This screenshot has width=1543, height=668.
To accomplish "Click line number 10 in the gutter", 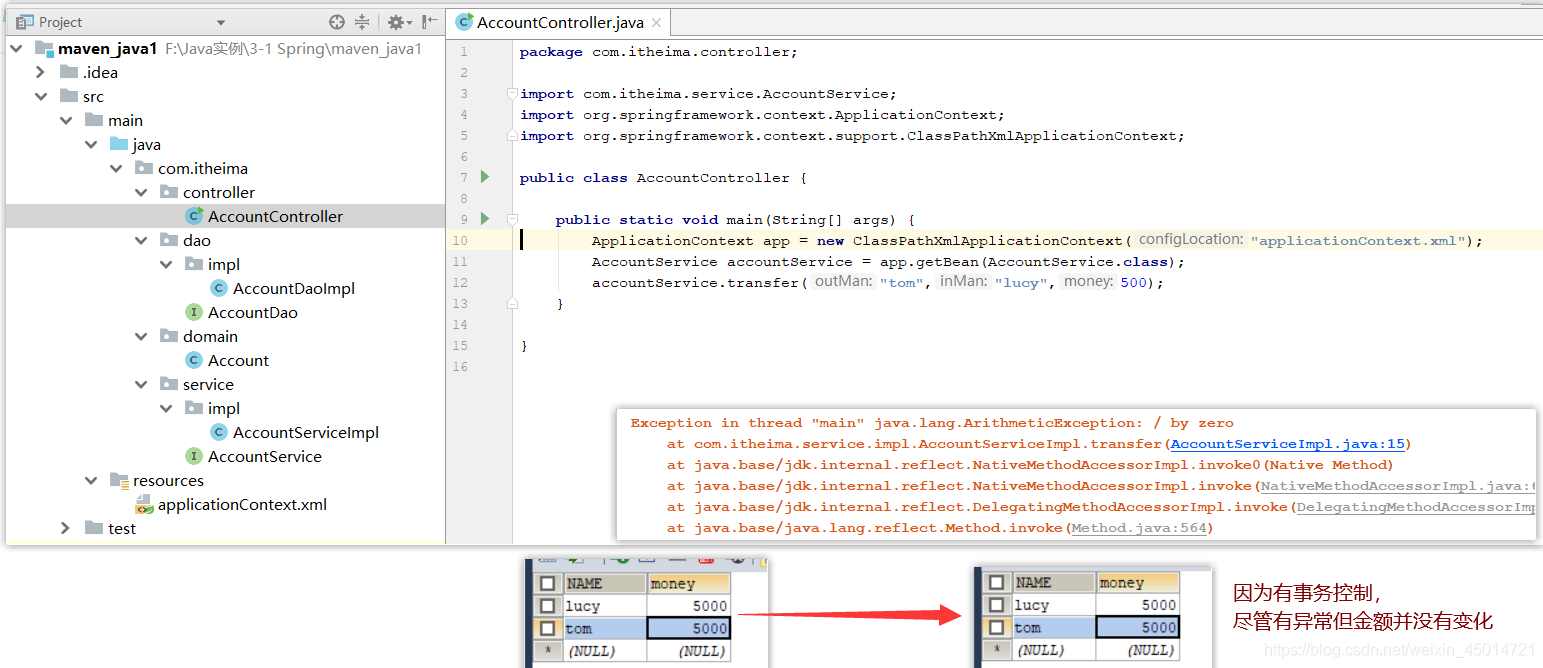I will pos(460,240).
